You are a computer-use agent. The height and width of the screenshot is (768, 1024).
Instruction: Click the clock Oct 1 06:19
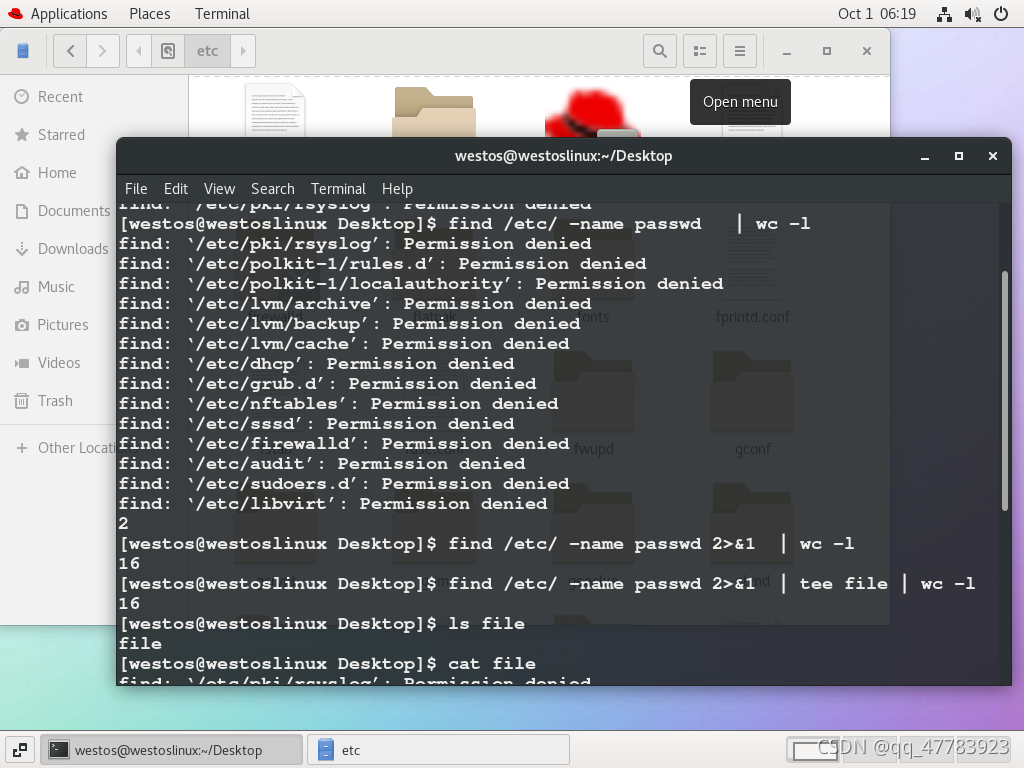tap(877, 14)
